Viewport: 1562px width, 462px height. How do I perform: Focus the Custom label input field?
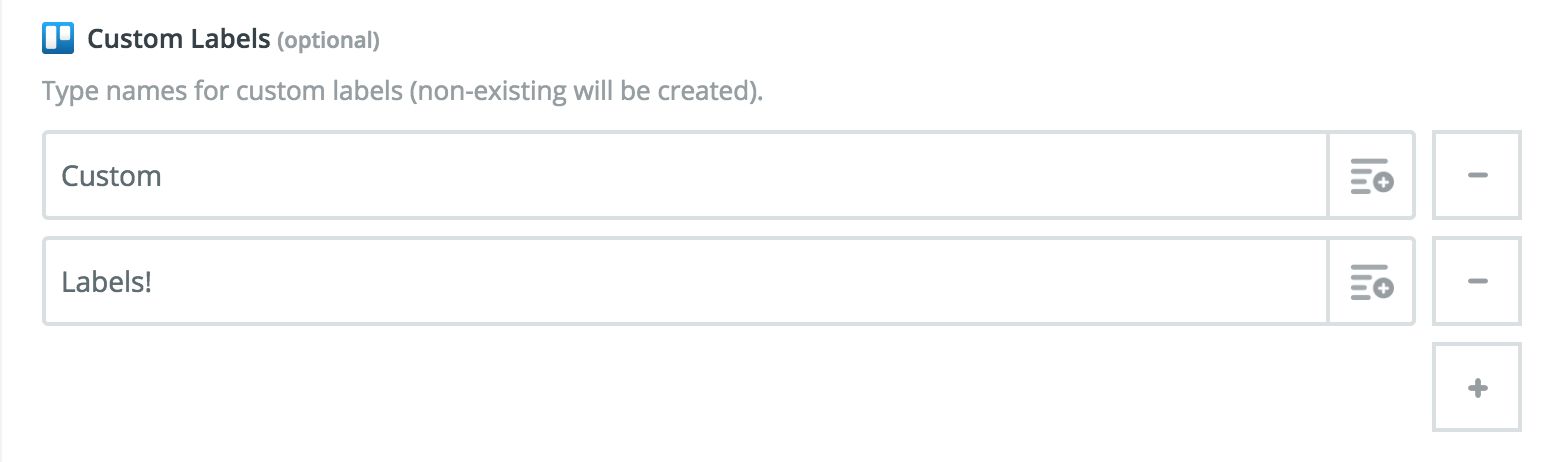click(x=686, y=176)
